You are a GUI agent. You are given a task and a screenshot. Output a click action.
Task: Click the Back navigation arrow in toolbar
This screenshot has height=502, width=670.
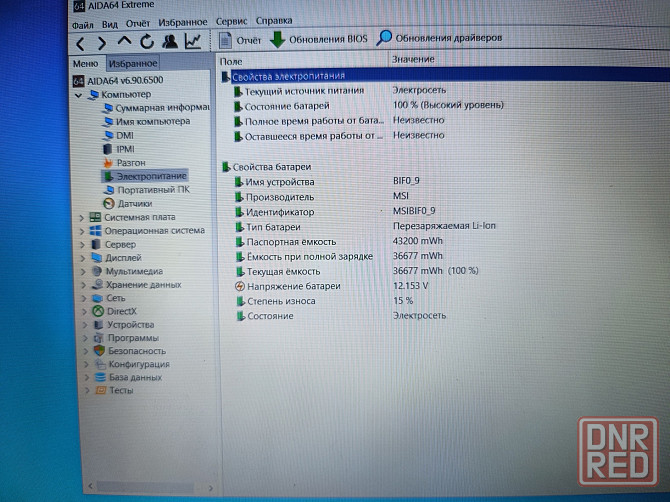(x=80, y=42)
